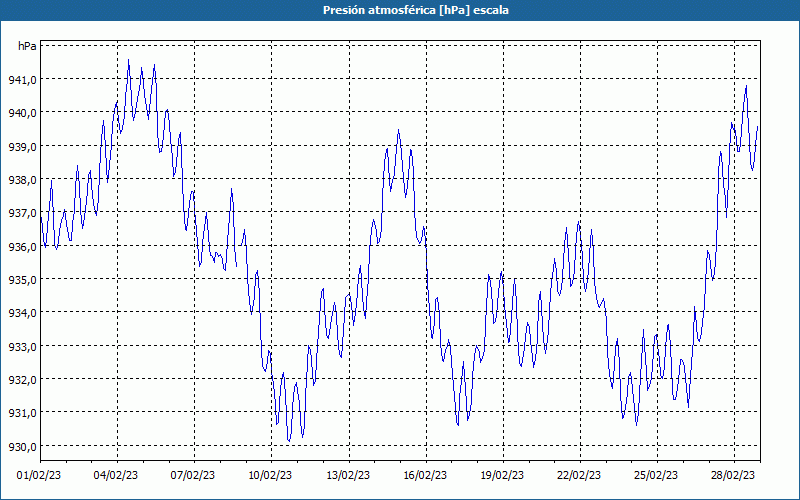Click the 'Presión atmosférica [hPa] escala' title
Image resolution: width=800 pixels, height=500 pixels.
tap(416, 10)
